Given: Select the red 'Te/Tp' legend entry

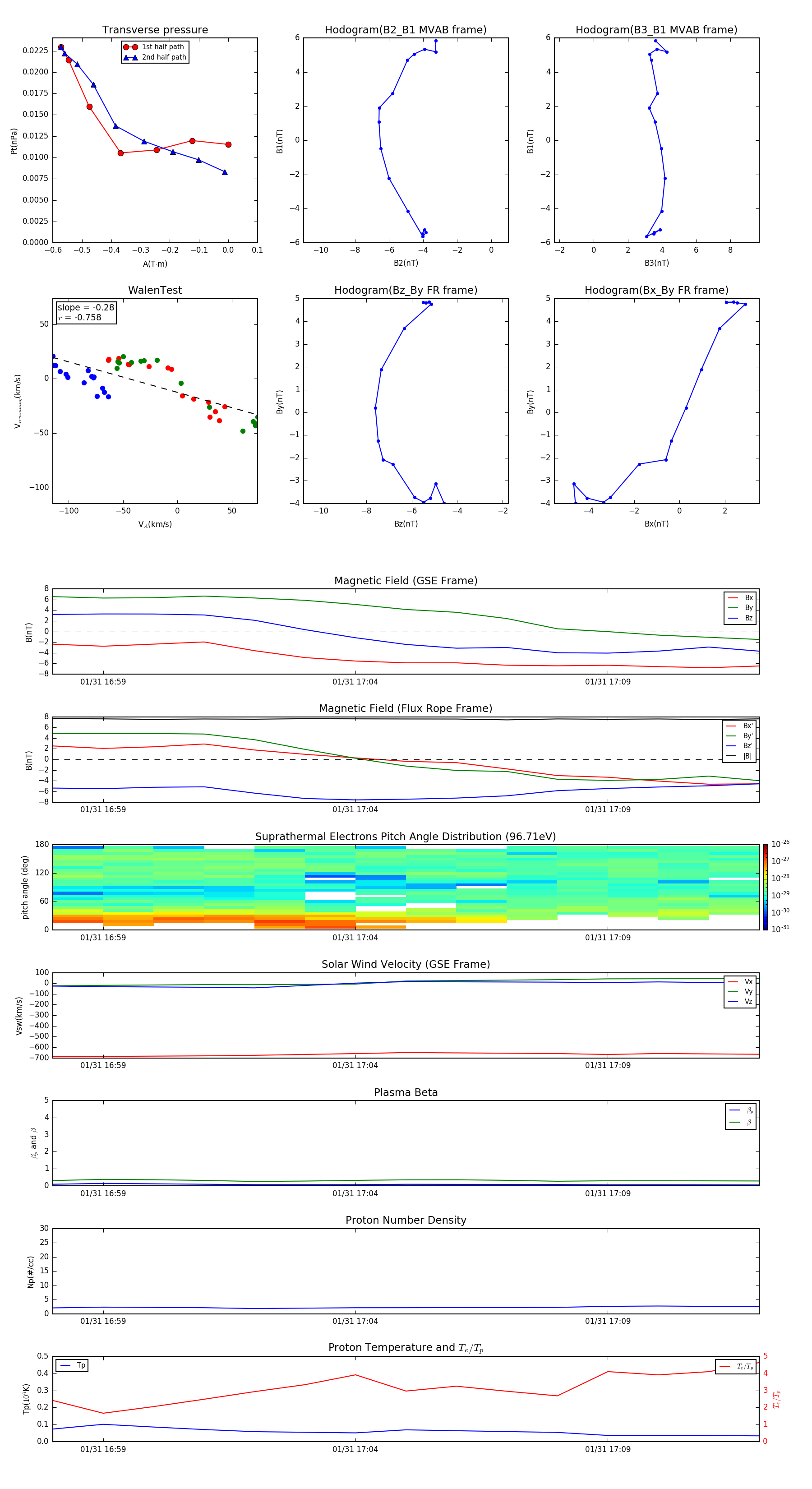Looking at the screenshot, I should [x=736, y=1366].
